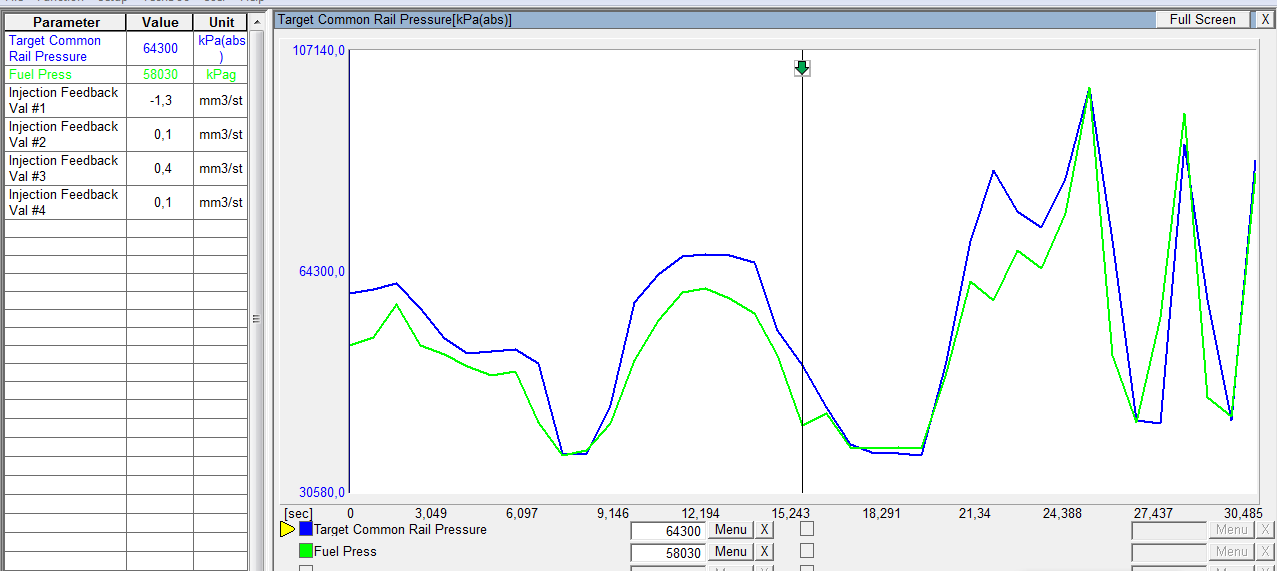Remove Target Common Rail Pressure with its X button

[x=764, y=530]
